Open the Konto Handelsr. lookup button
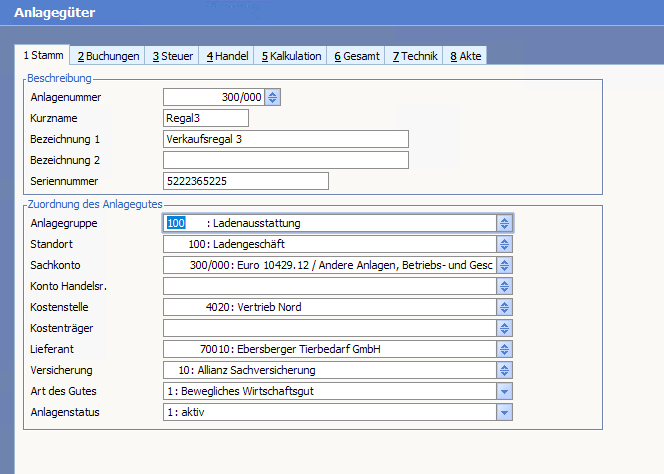The width and height of the screenshot is (664, 474). coord(505,286)
